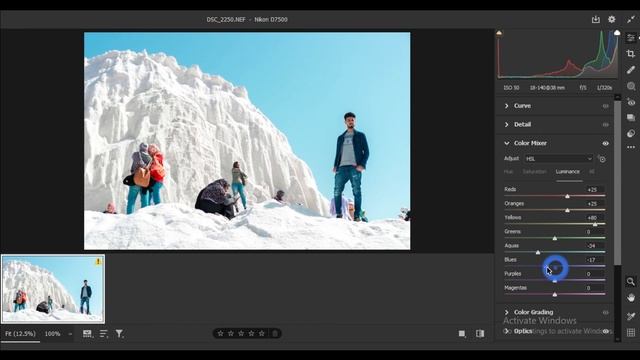Open the Save image (export) icon

tap(596, 19)
